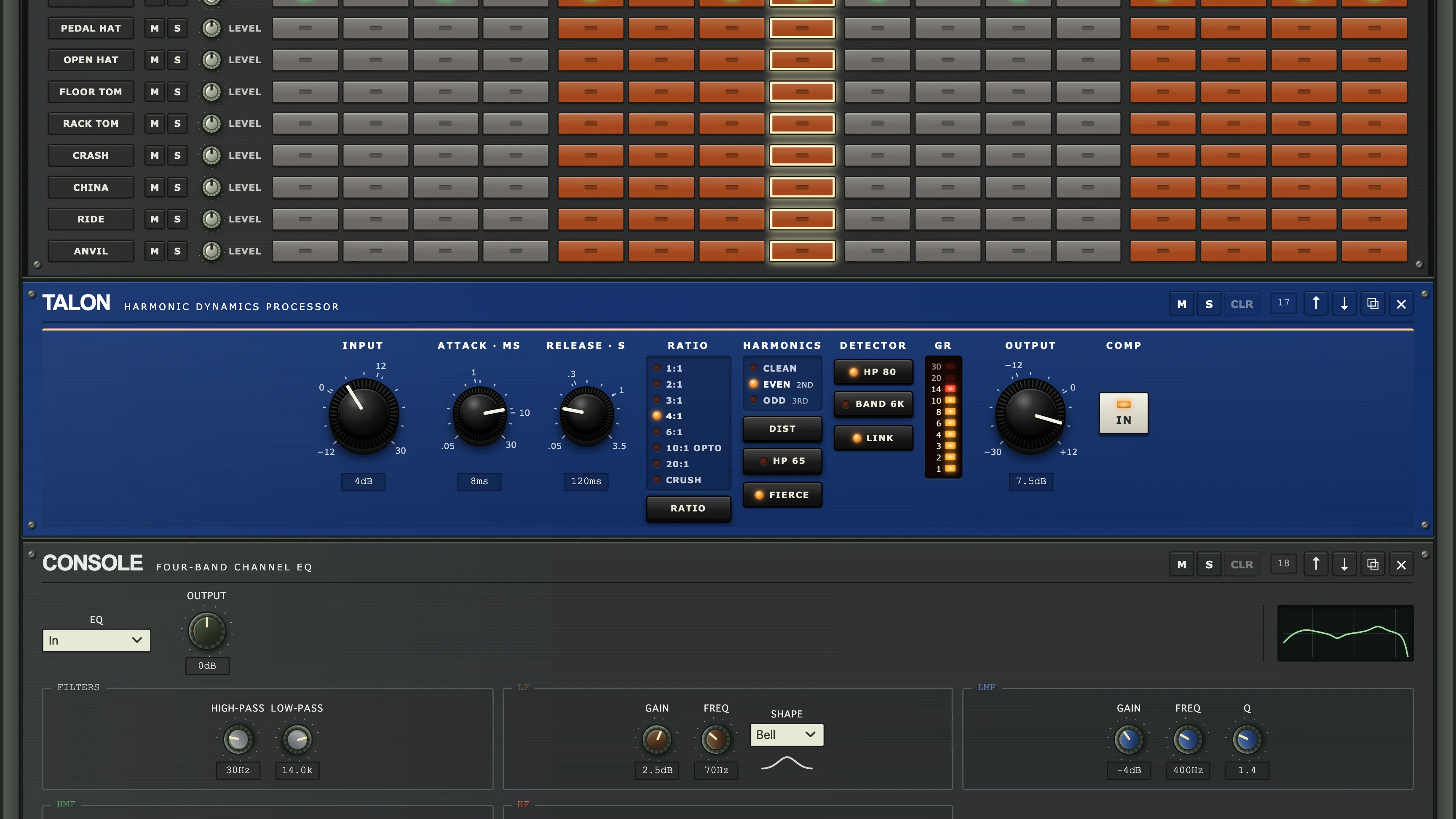Click the RACK TOM LEVEL knob
Viewport: 1456px width, 819px height.
[x=211, y=123]
